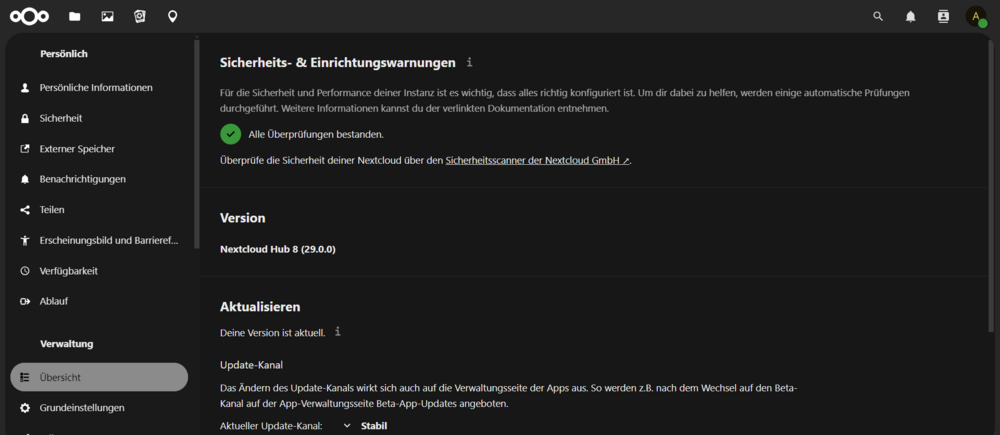Click the Nextcloud logo
This screenshot has height=435, width=1000.
click(29, 17)
